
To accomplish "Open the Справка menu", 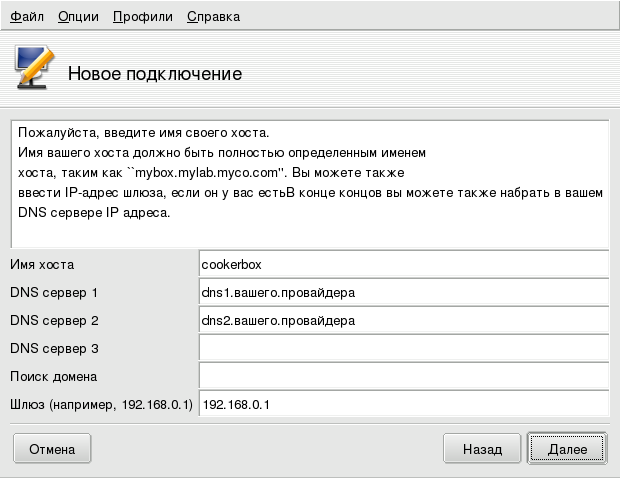I will point(214,17).
